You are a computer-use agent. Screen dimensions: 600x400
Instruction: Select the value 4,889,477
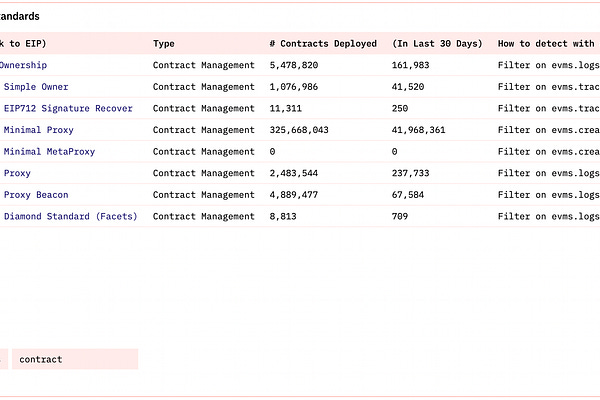[x=294, y=195]
